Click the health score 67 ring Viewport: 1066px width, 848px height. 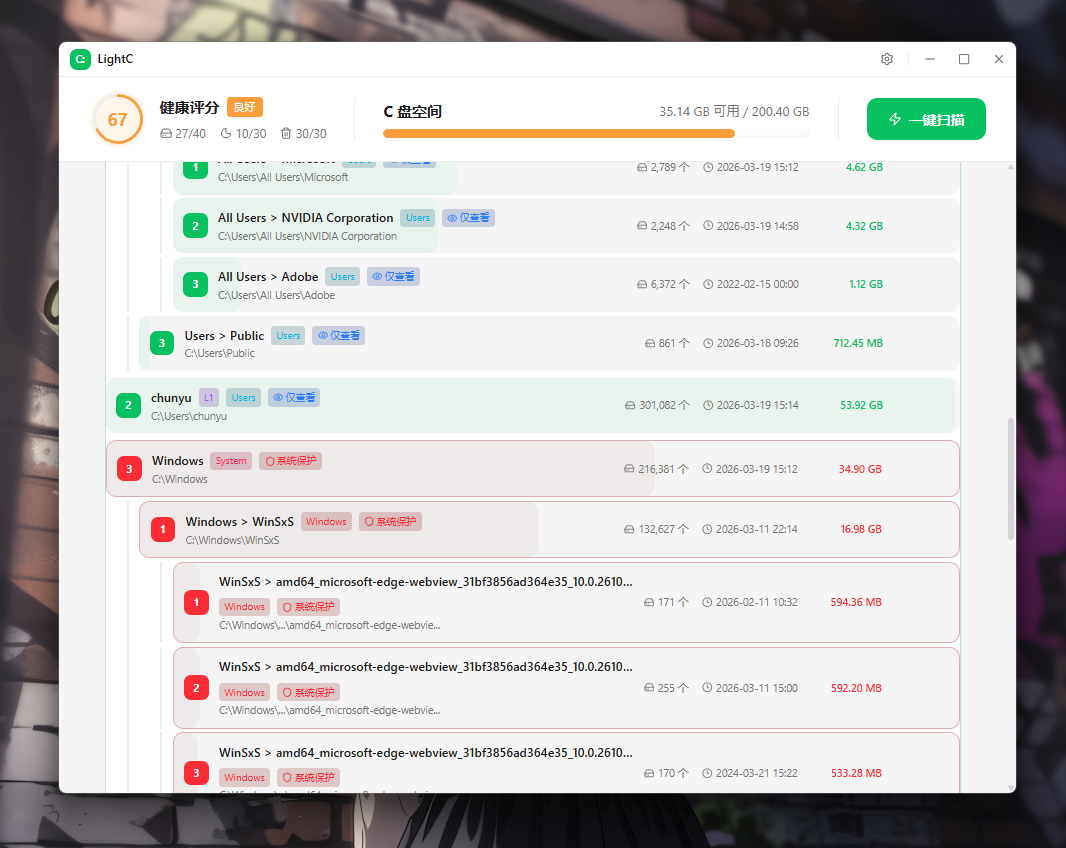point(118,119)
